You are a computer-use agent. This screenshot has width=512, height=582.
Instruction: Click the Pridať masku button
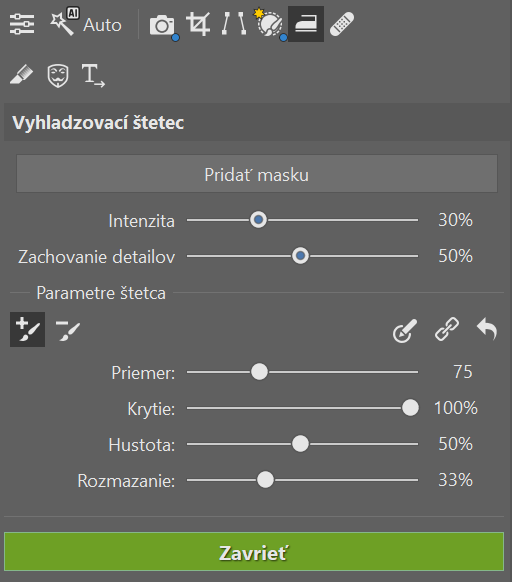pos(257,174)
